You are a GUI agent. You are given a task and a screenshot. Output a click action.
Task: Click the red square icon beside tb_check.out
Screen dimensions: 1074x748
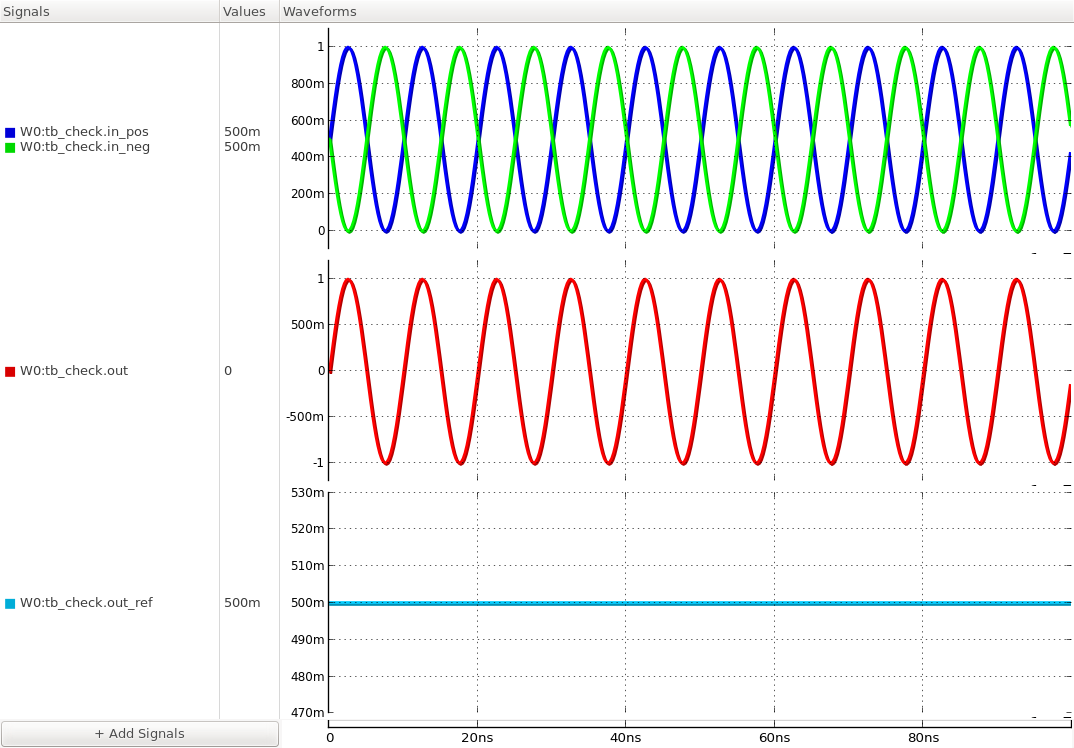(10, 370)
